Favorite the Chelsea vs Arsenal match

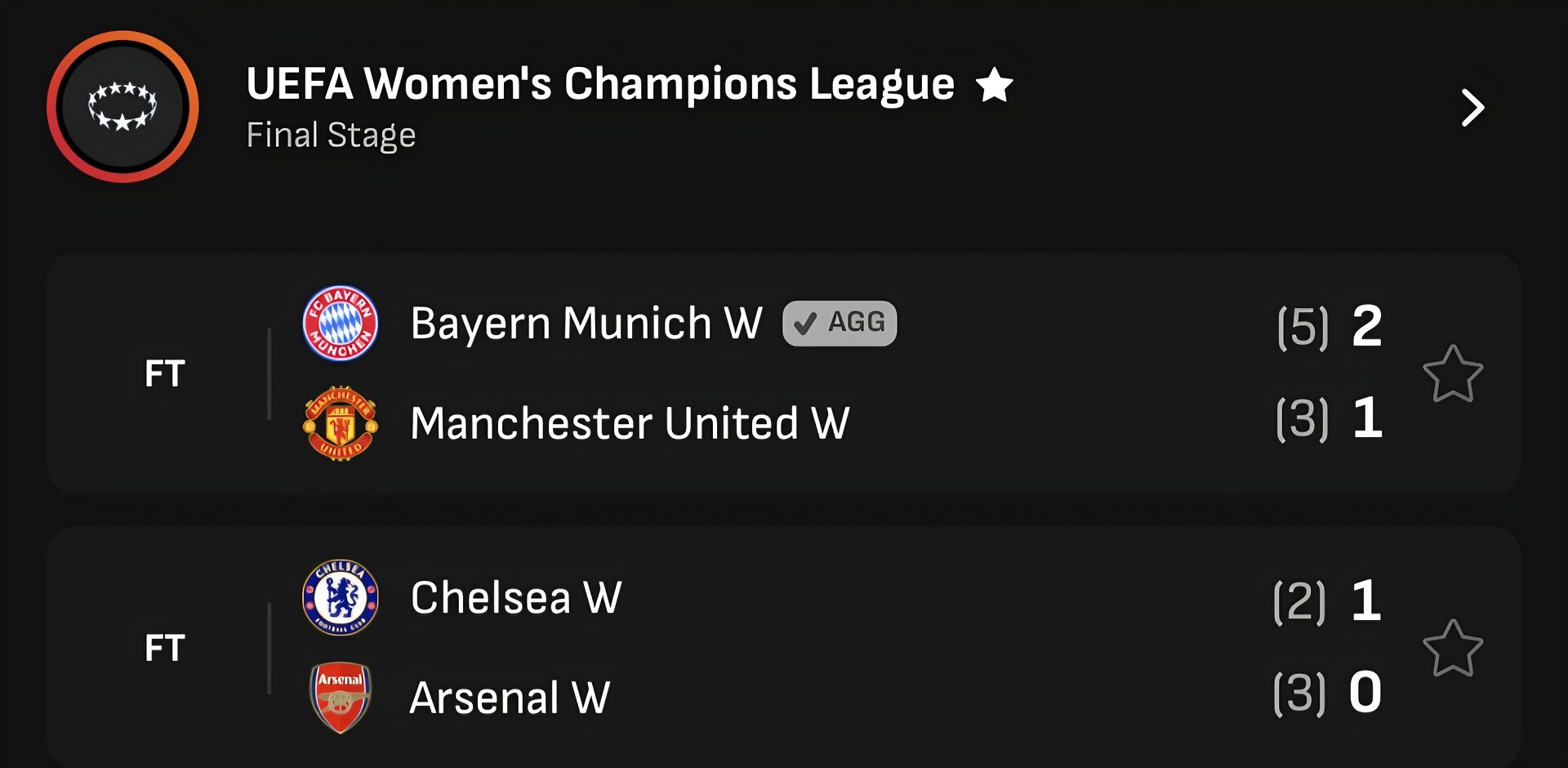point(1452,649)
